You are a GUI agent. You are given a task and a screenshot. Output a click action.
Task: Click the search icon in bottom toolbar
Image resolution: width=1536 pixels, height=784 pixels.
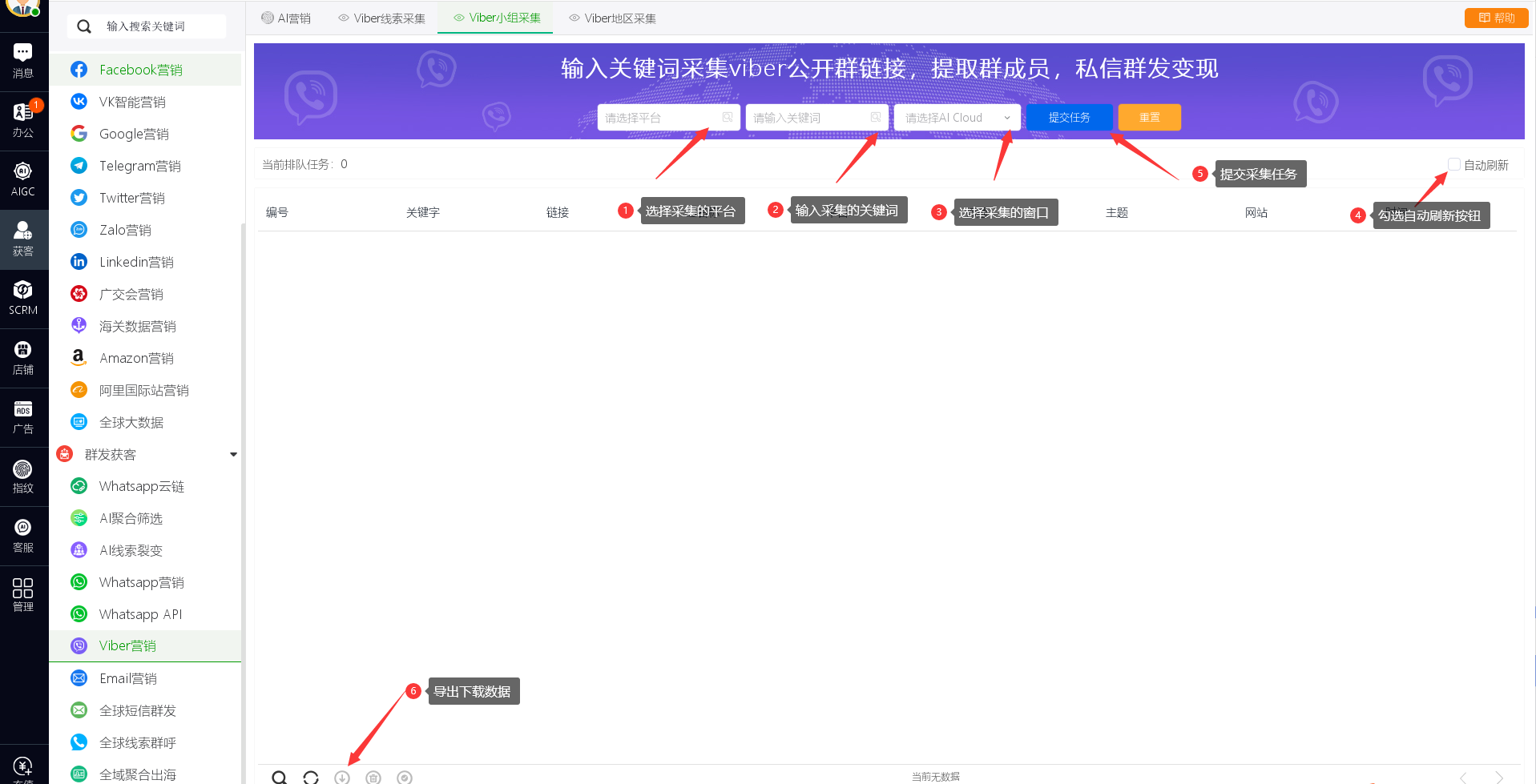(x=279, y=777)
